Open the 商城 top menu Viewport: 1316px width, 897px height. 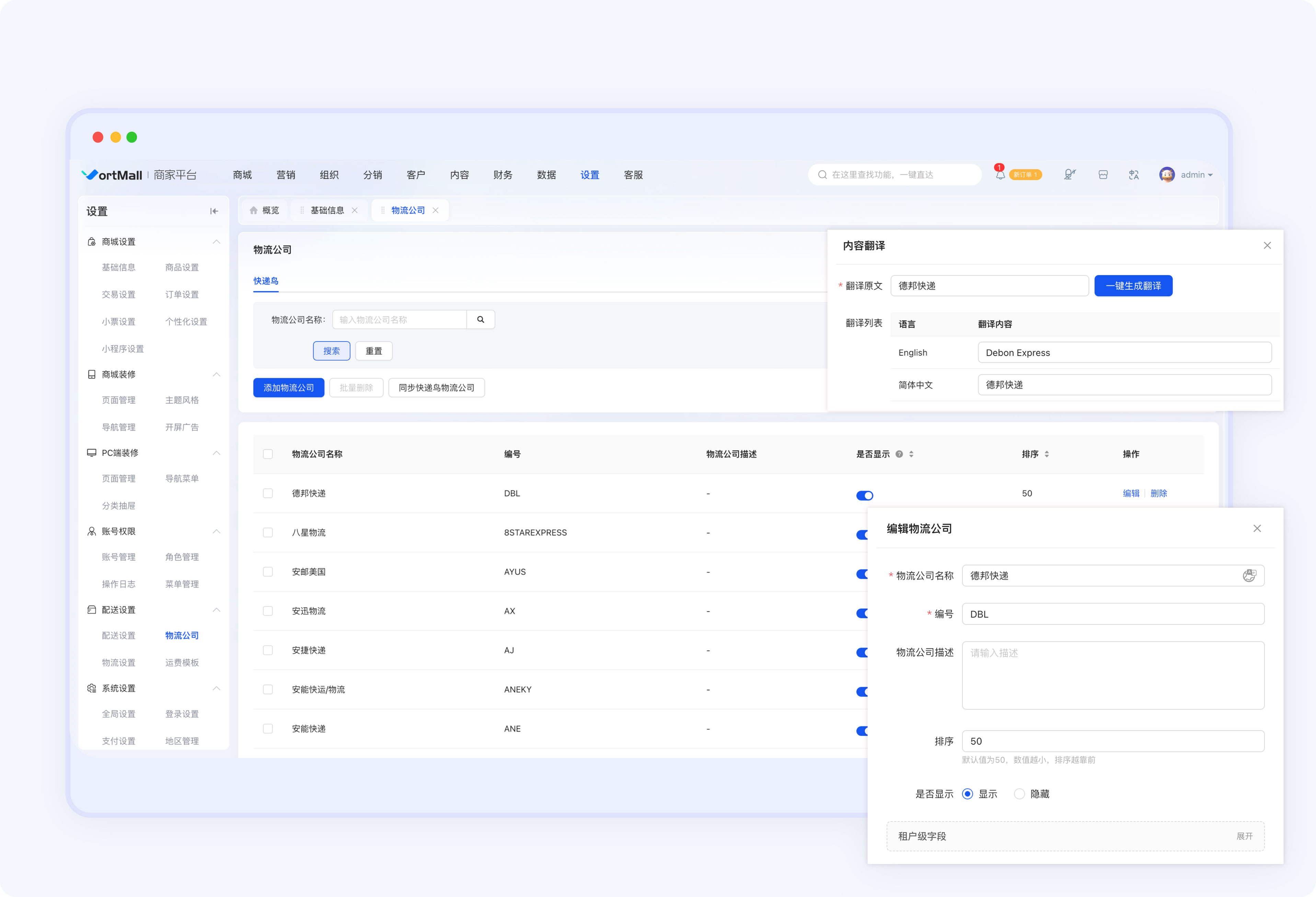pos(242,175)
